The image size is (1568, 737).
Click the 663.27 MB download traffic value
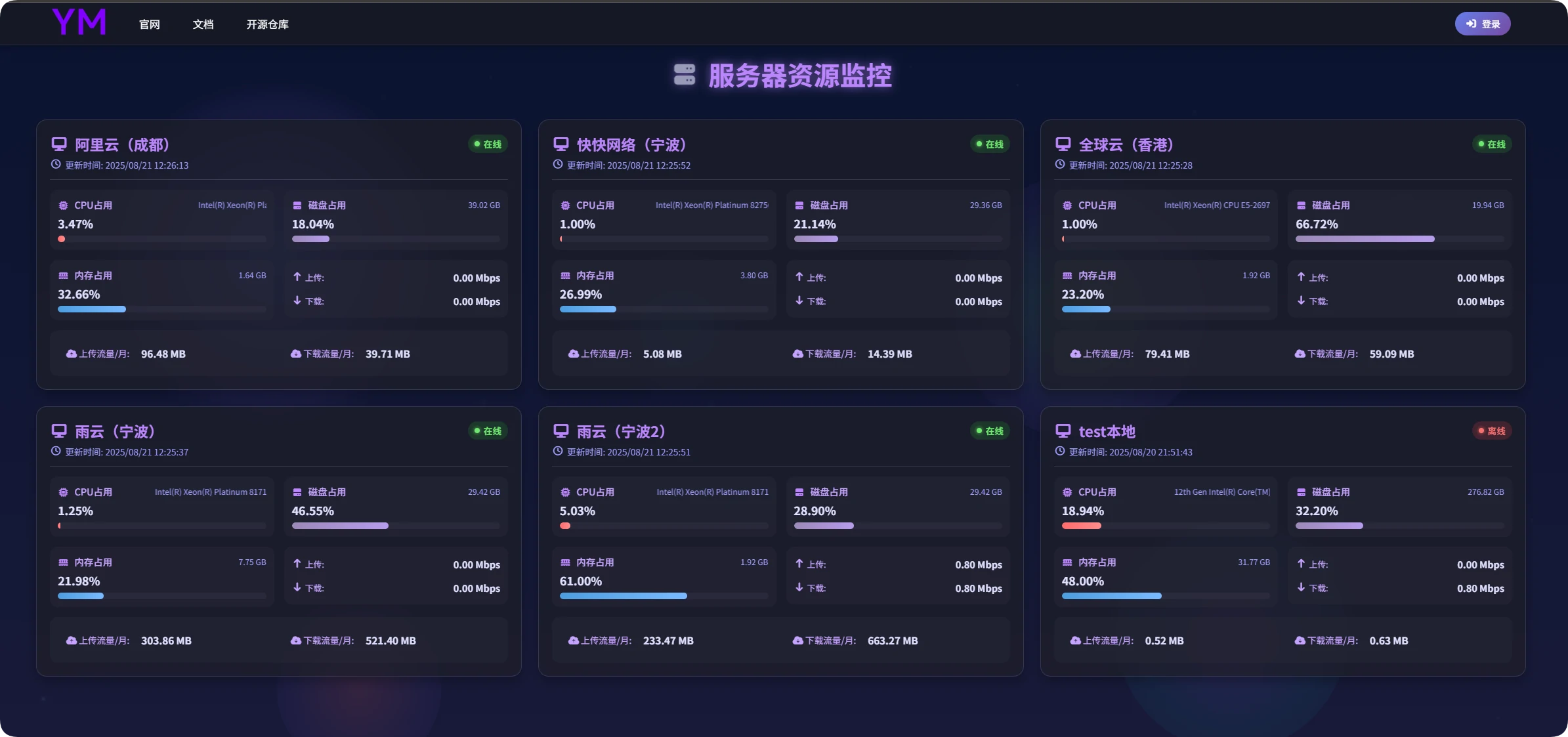tap(893, 641)
